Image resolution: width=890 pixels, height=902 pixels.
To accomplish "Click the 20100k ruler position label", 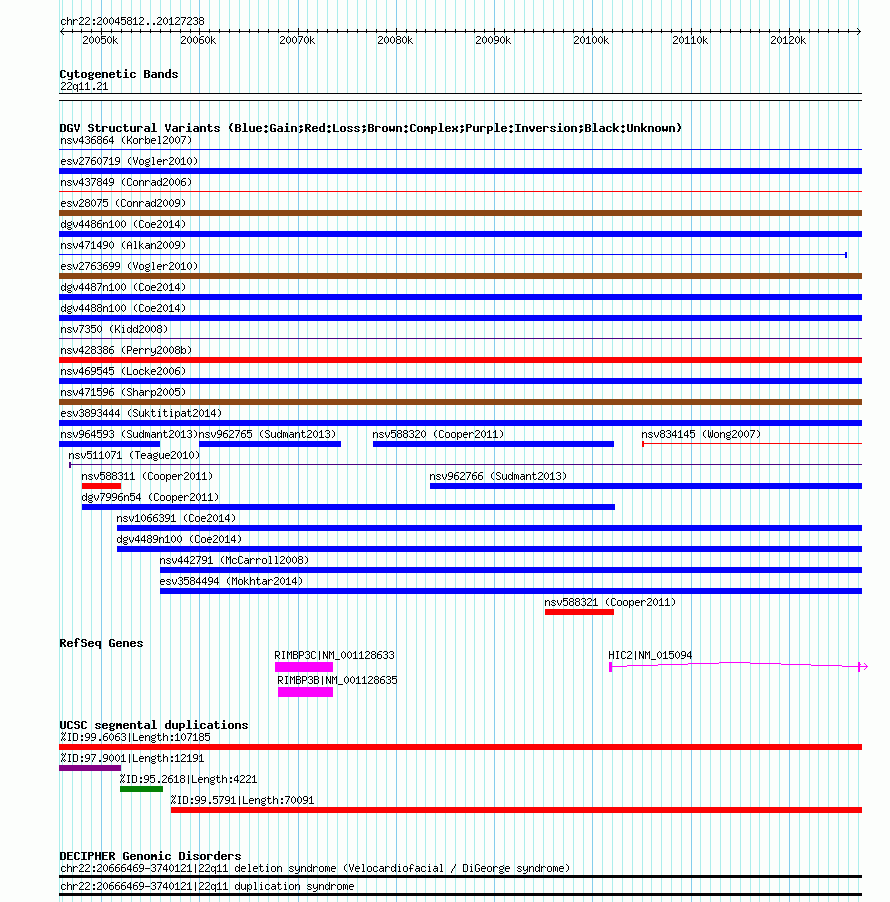I will pos(591,40).
